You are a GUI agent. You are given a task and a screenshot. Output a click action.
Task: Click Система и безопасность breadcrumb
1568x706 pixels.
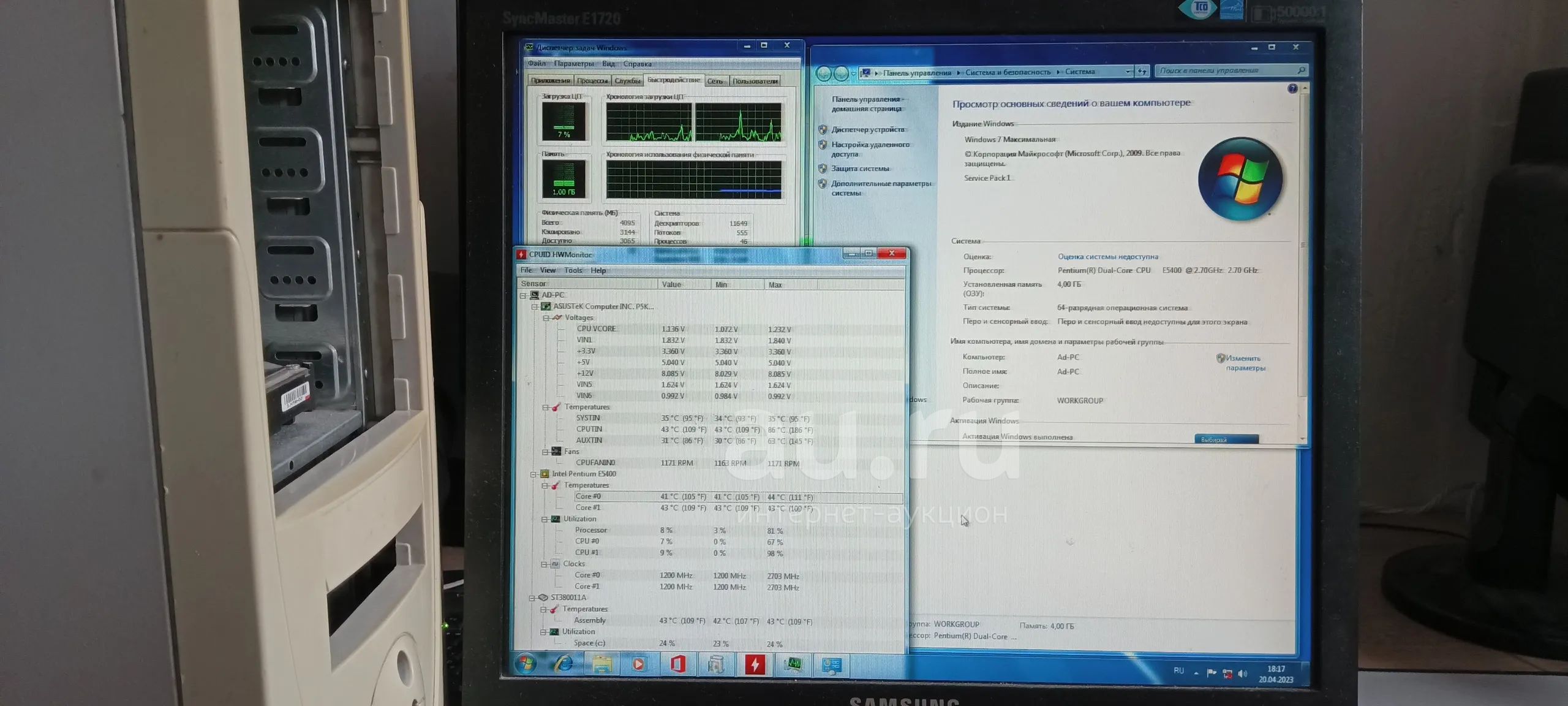pos(1008,72)
